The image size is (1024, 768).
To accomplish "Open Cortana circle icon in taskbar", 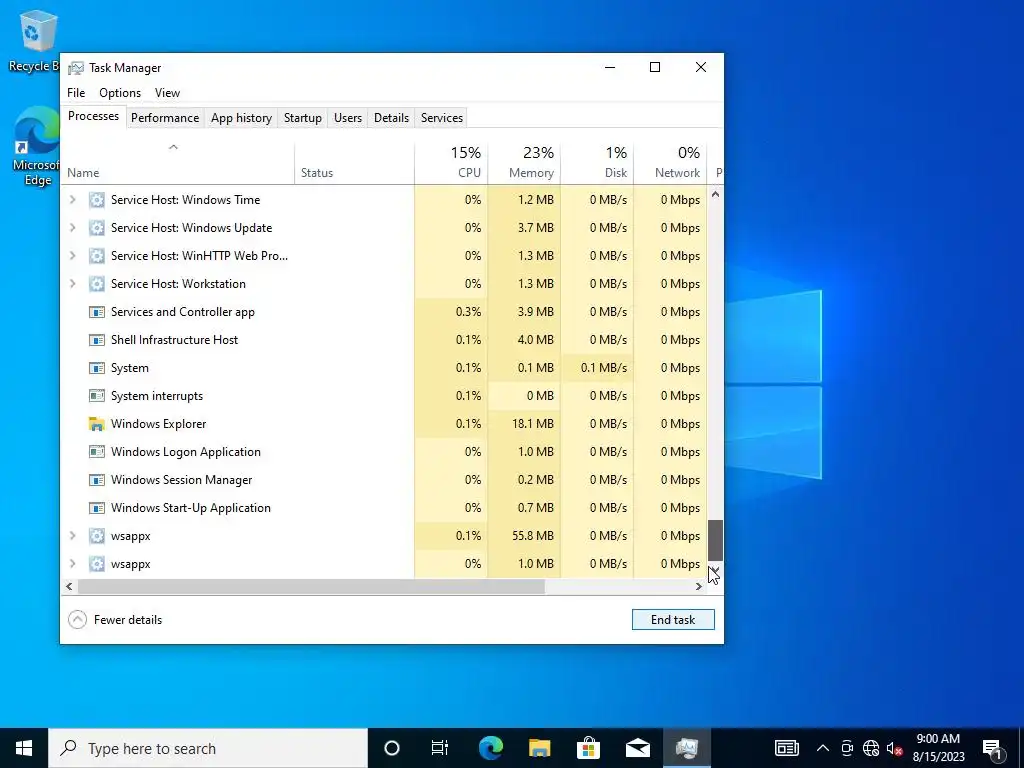I will click(392, 748).
